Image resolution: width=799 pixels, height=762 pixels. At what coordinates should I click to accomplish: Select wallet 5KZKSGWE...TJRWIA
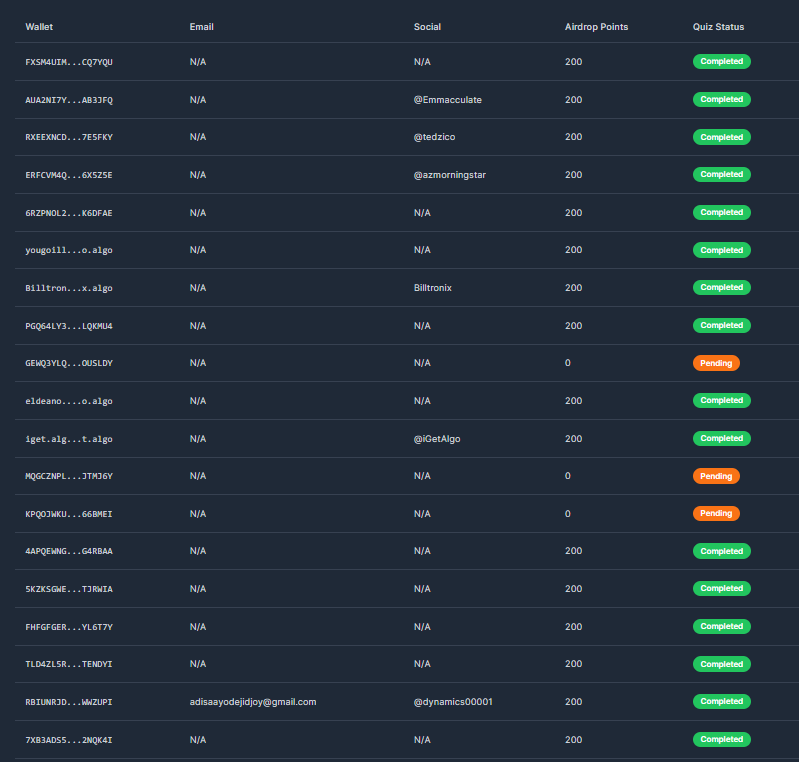pyautogui.click(x=69, y=589)
